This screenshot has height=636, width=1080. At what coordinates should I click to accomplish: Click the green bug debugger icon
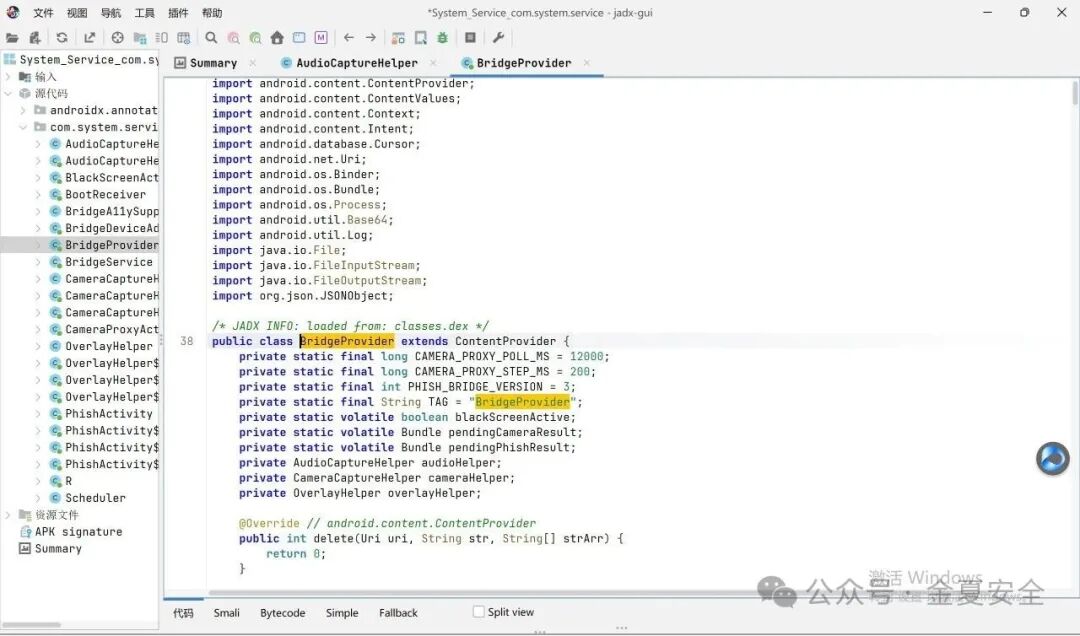442,38
